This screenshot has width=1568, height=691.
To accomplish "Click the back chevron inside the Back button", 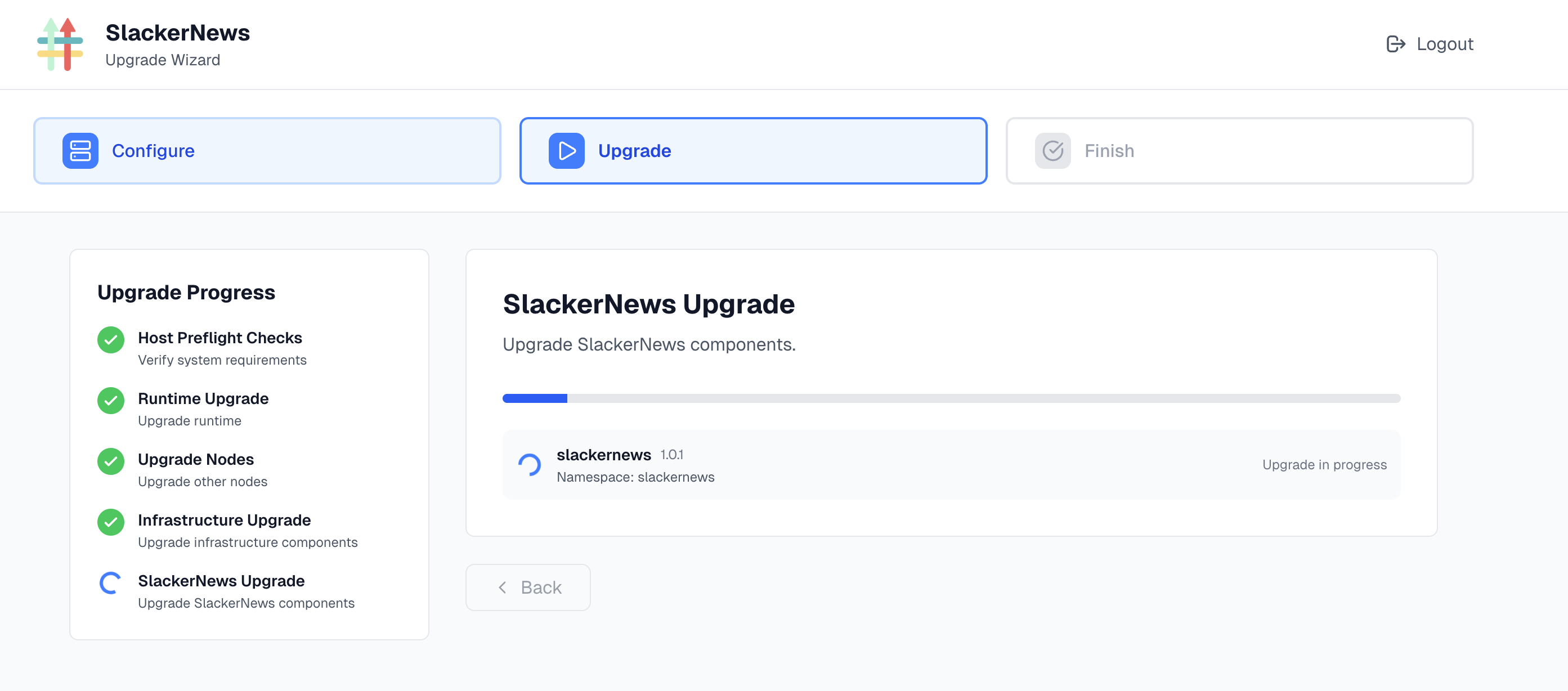I will click(x=502, y=587).
